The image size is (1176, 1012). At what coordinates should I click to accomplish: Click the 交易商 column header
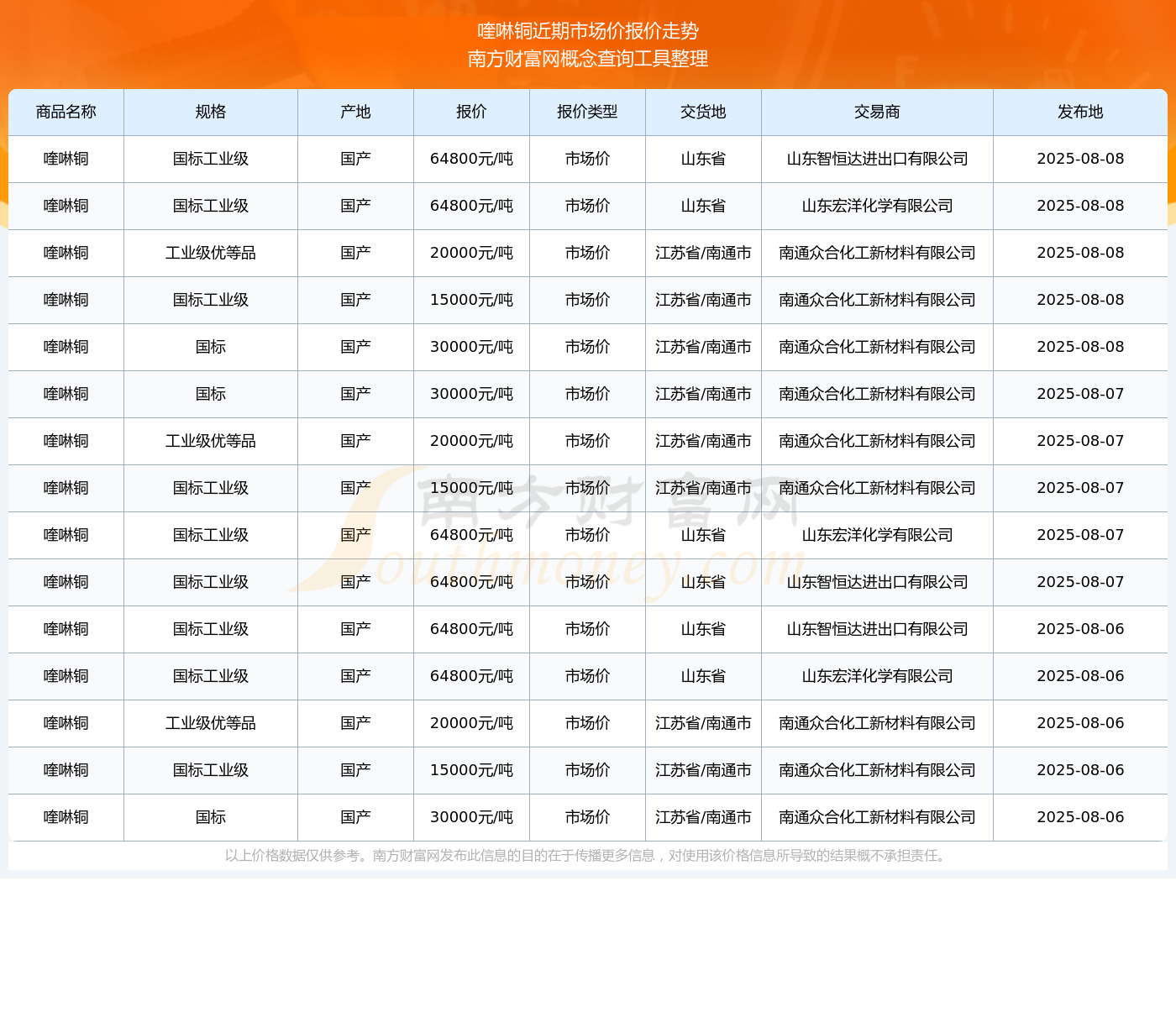[878, 112]
